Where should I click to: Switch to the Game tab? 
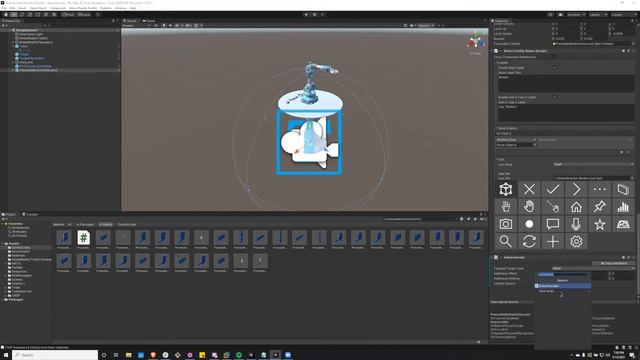[x=149, y=20]
